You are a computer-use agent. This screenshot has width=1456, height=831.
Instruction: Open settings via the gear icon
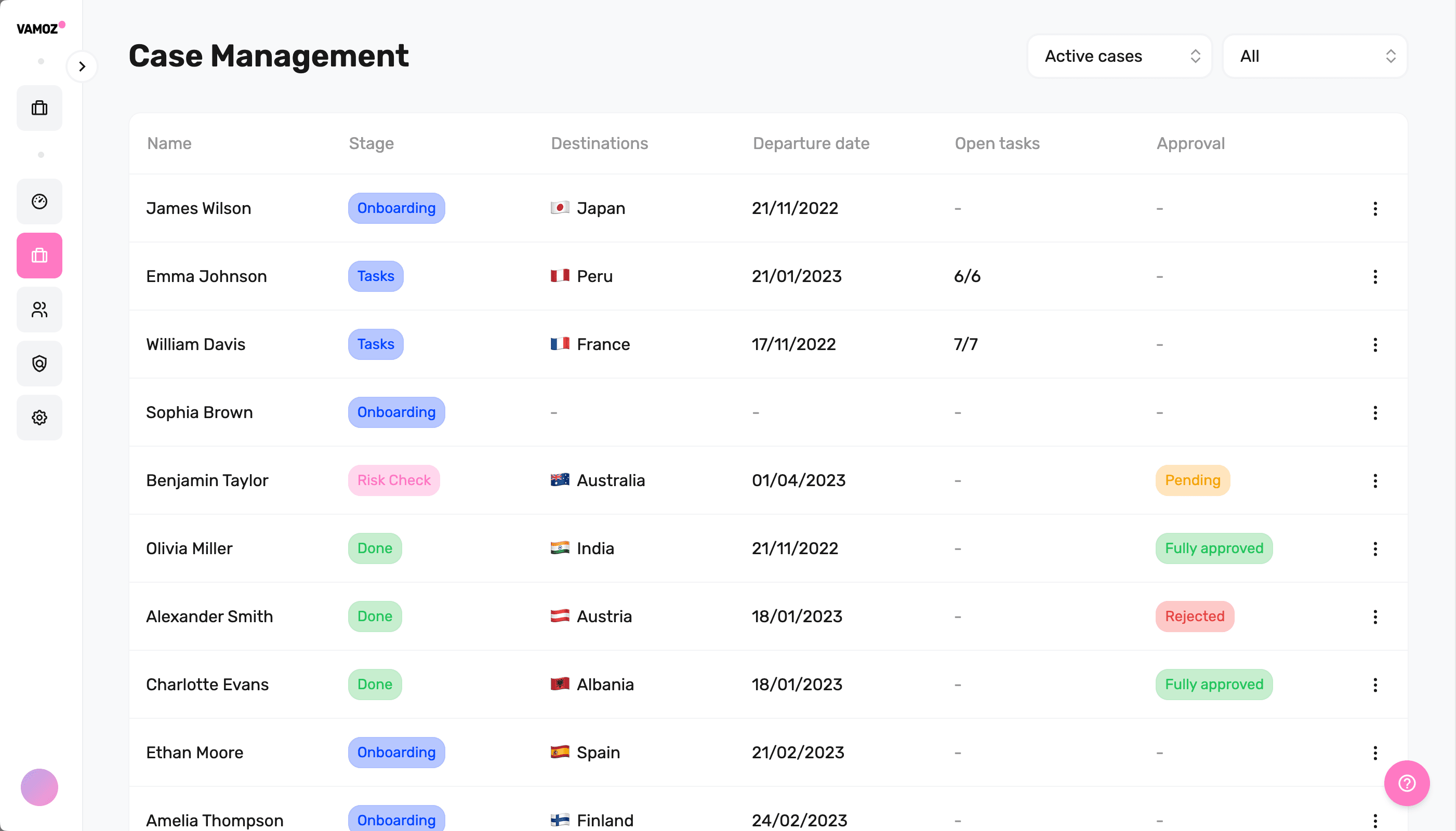pyautogui.click(x=39, y=417)
